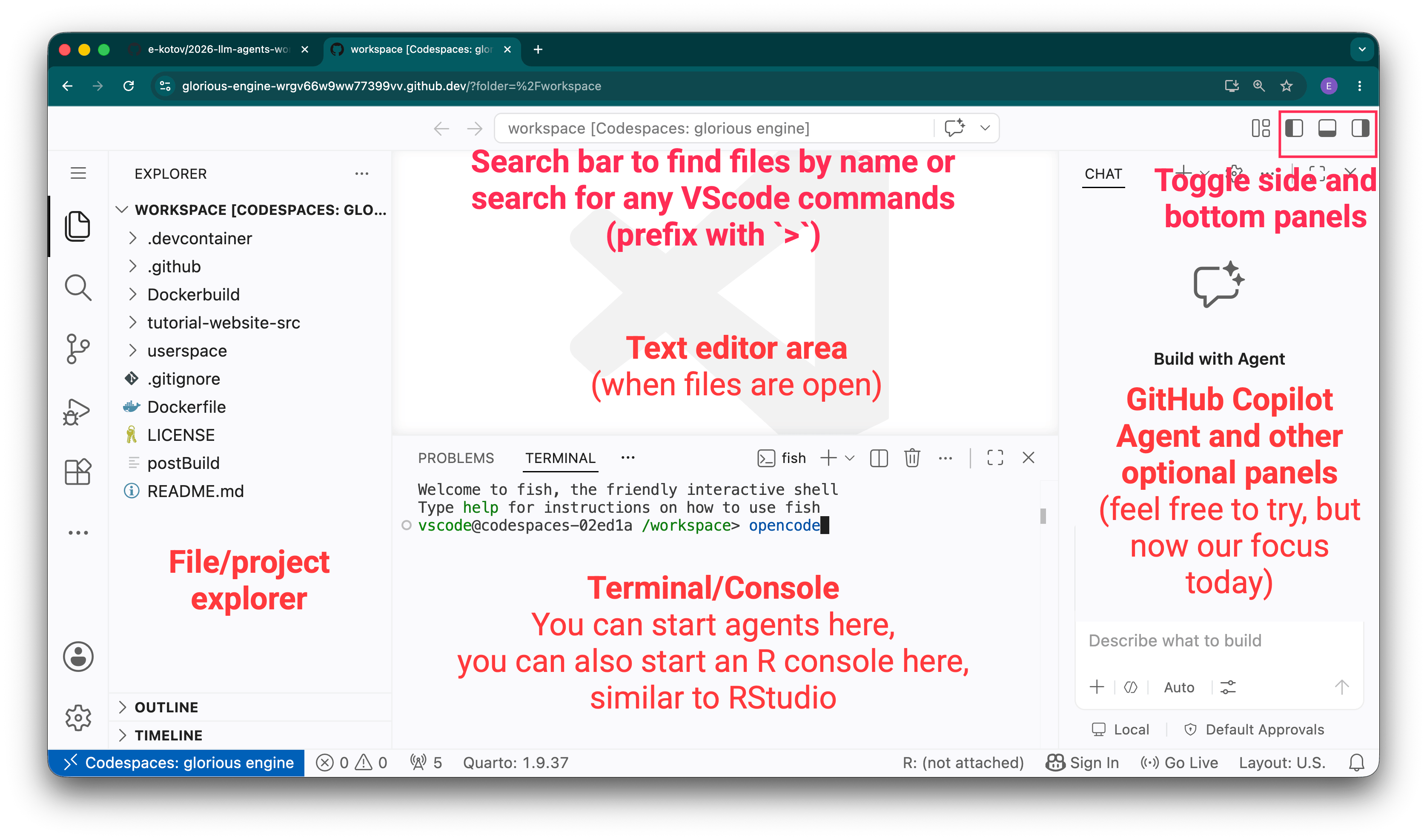
Task: Open the Explorer view in the activity bar
Action: (x=77, y=226)
